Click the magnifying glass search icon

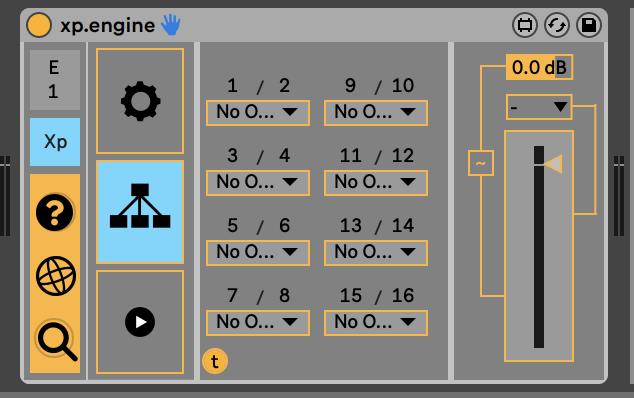coord(56,340)
